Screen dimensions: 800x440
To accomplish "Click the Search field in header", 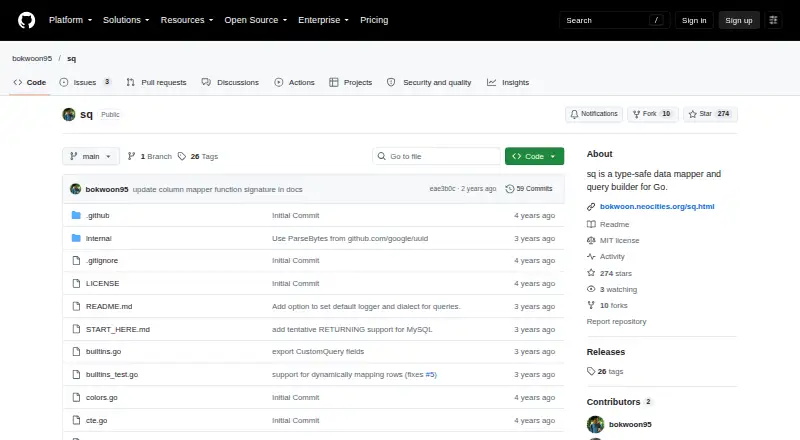I will [614, 20].
